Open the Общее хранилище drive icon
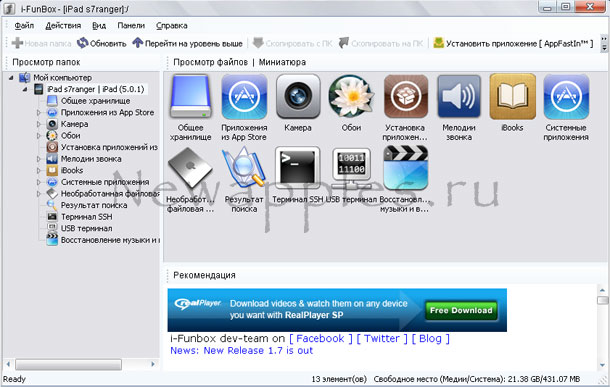The width and height of the screenshot is (610, 387). 191,96
